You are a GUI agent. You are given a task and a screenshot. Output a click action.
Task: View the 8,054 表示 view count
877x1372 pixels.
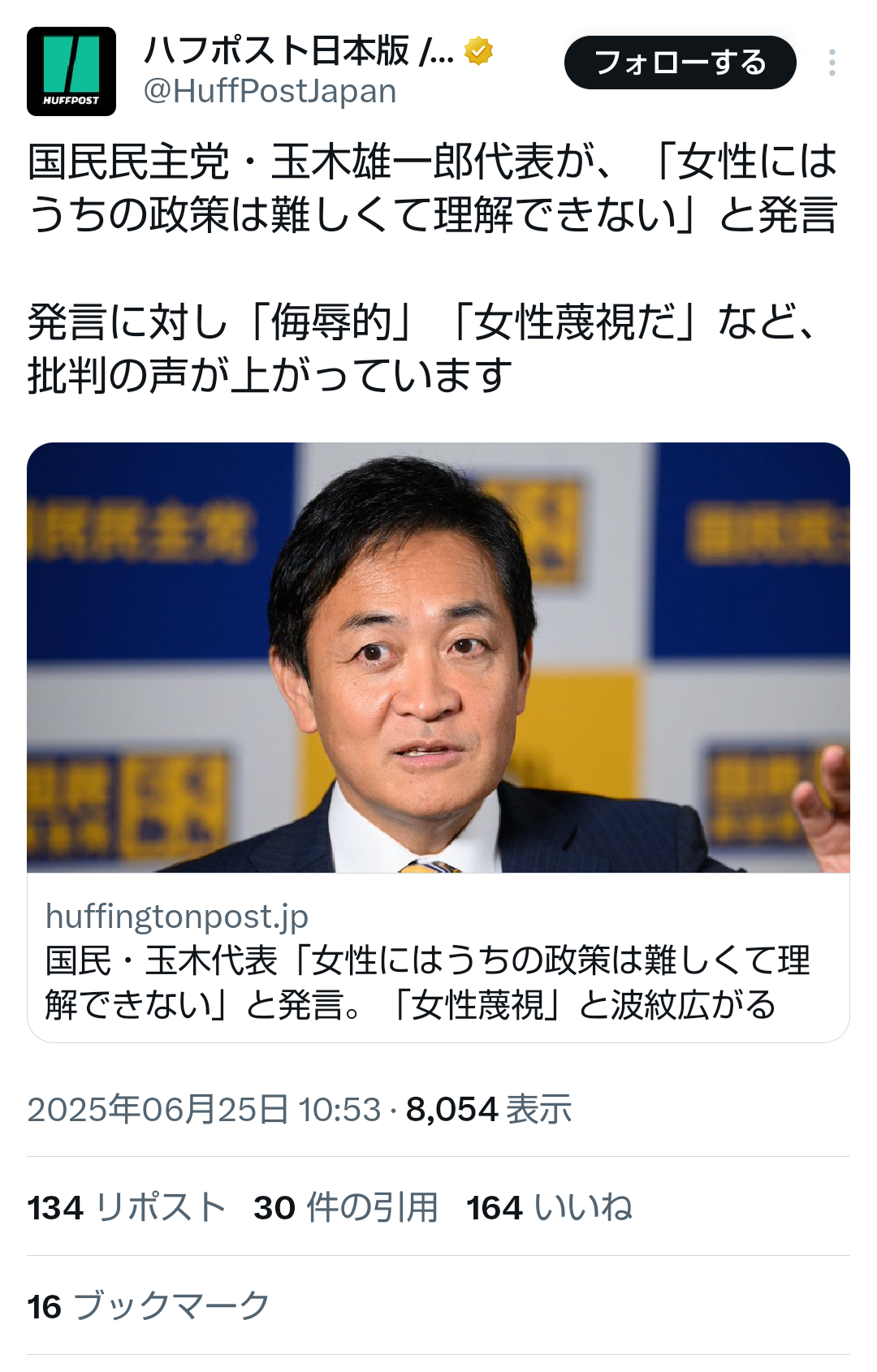pos(489,1109)
